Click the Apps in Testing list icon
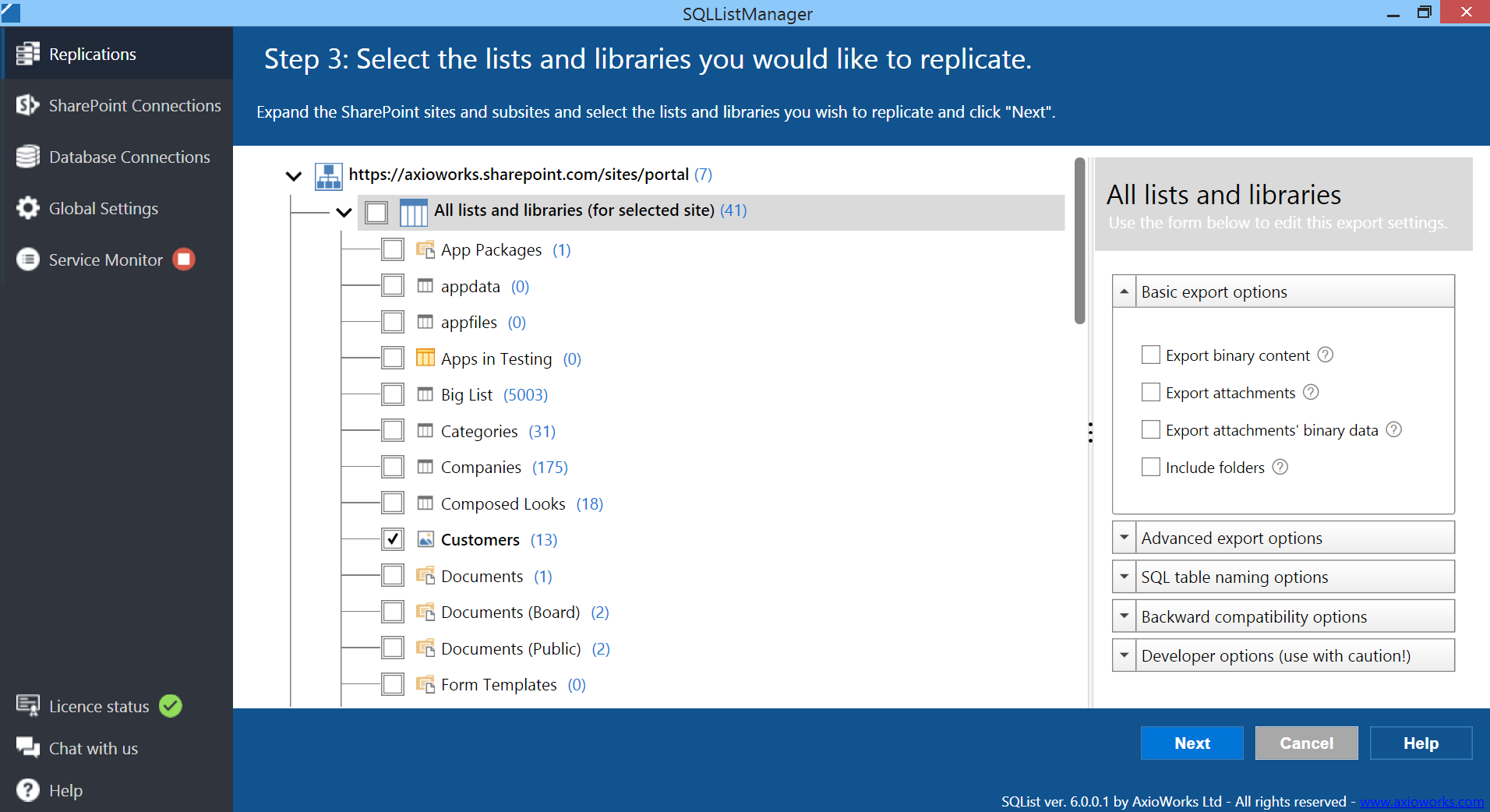Image resolution: width=1490 pixels, height=812 pixels. point(425,358)
